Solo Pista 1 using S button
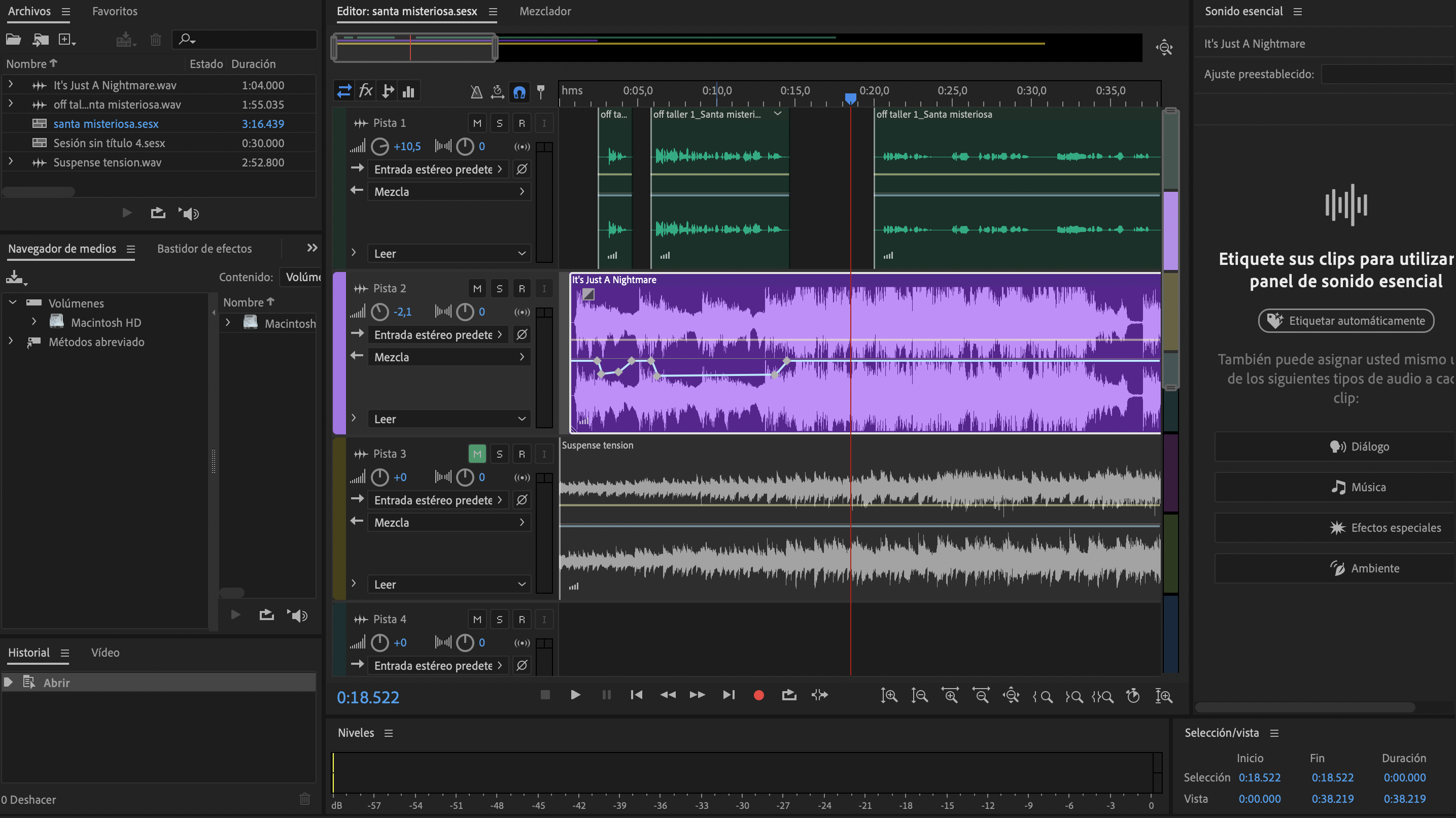The width and height of the screenshot is (1456, 818). [x=499, y=123]
